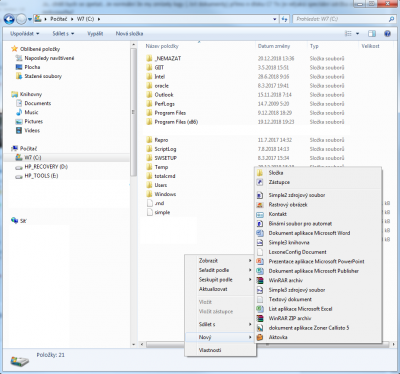The width and height of the screenshot is (400, 374).
Task: Open the view options dropdown arrow
Action: [x=357, y=34]
